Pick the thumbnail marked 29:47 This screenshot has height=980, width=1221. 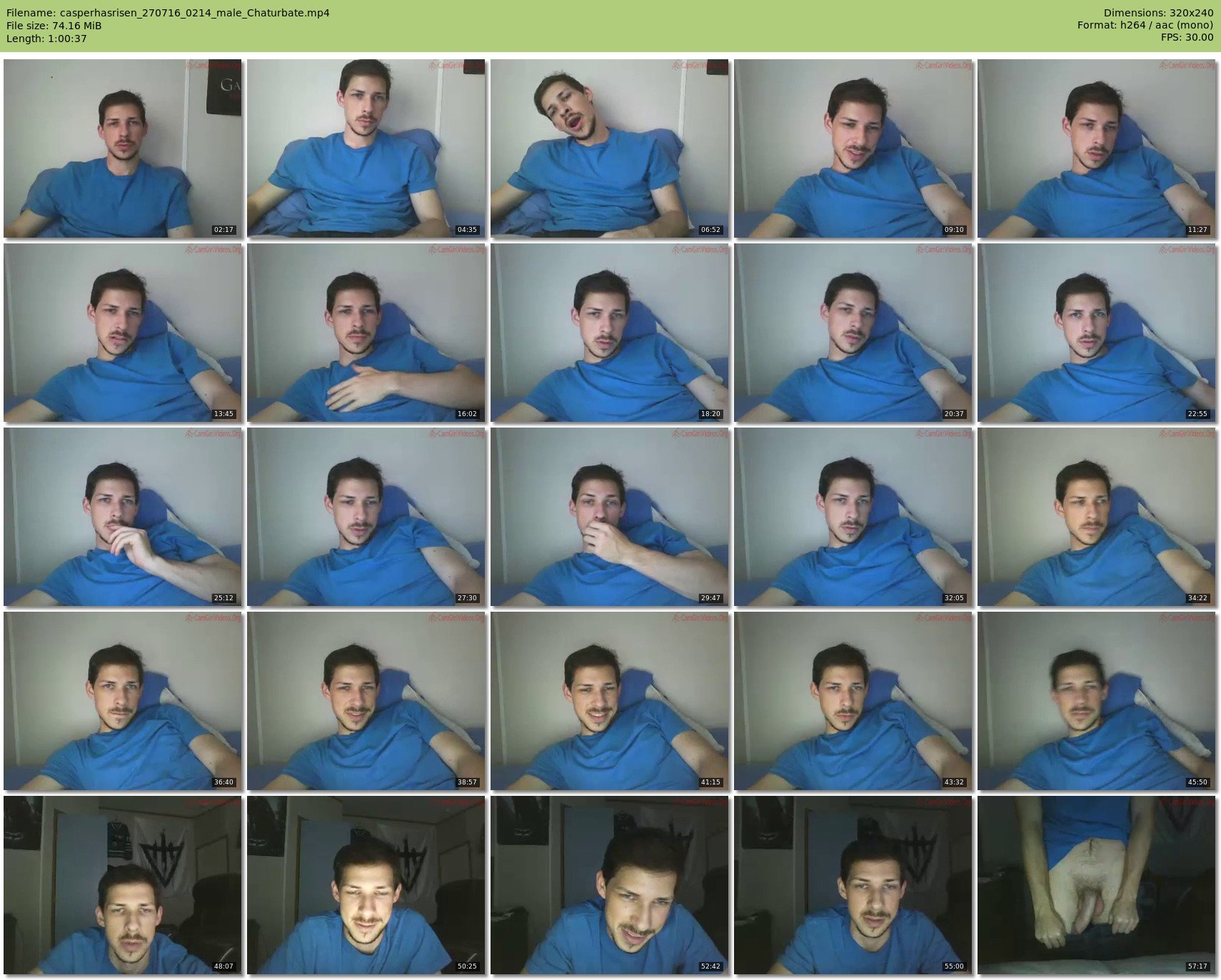point(610,517)
